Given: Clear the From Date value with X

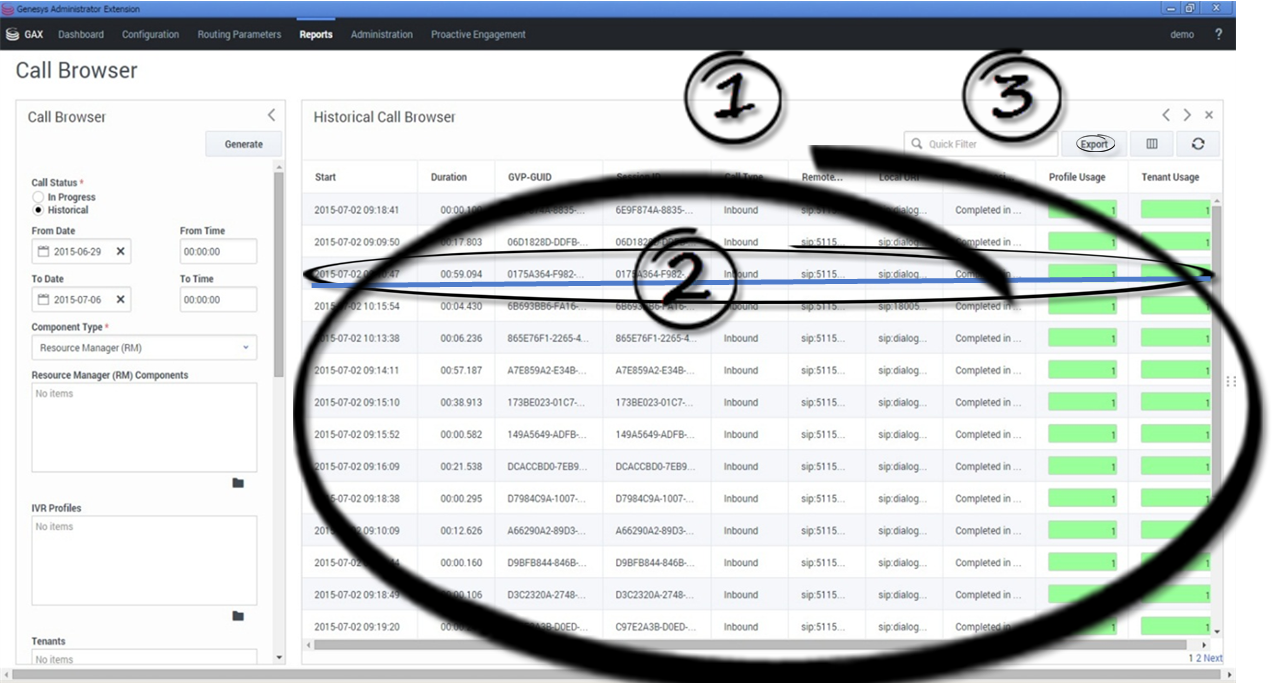Looking at the screenshot, I should (x=121, y=251).
